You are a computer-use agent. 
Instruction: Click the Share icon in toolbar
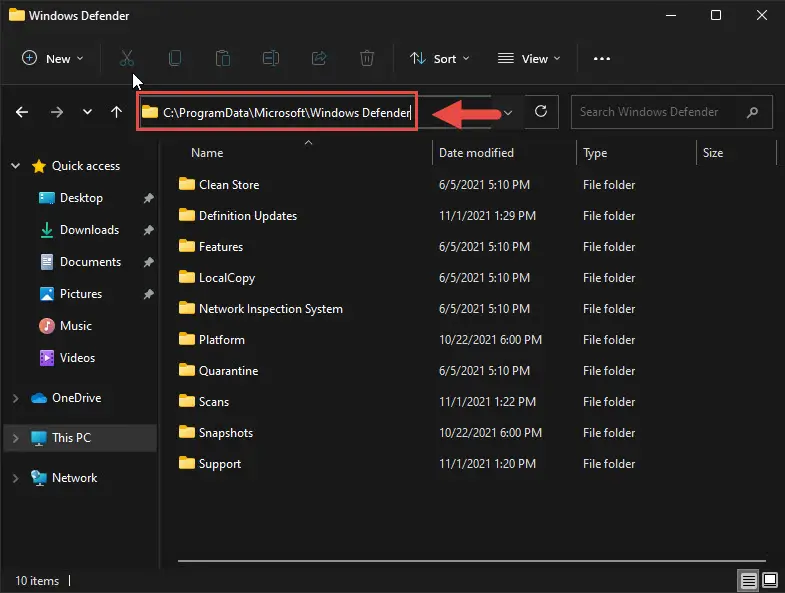(319, 59)
